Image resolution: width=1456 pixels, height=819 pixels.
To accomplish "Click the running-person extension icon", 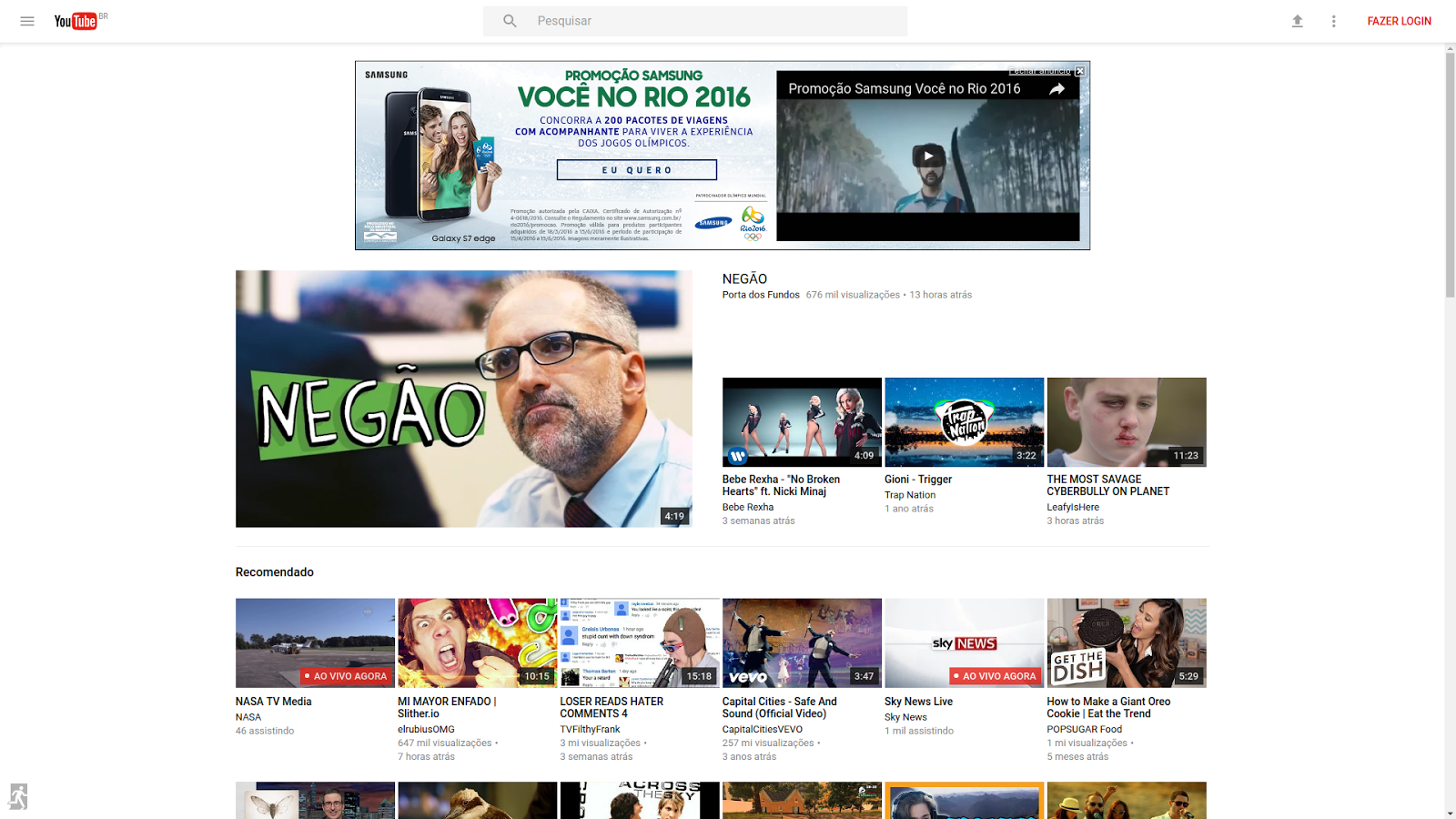I will [17, 796].
